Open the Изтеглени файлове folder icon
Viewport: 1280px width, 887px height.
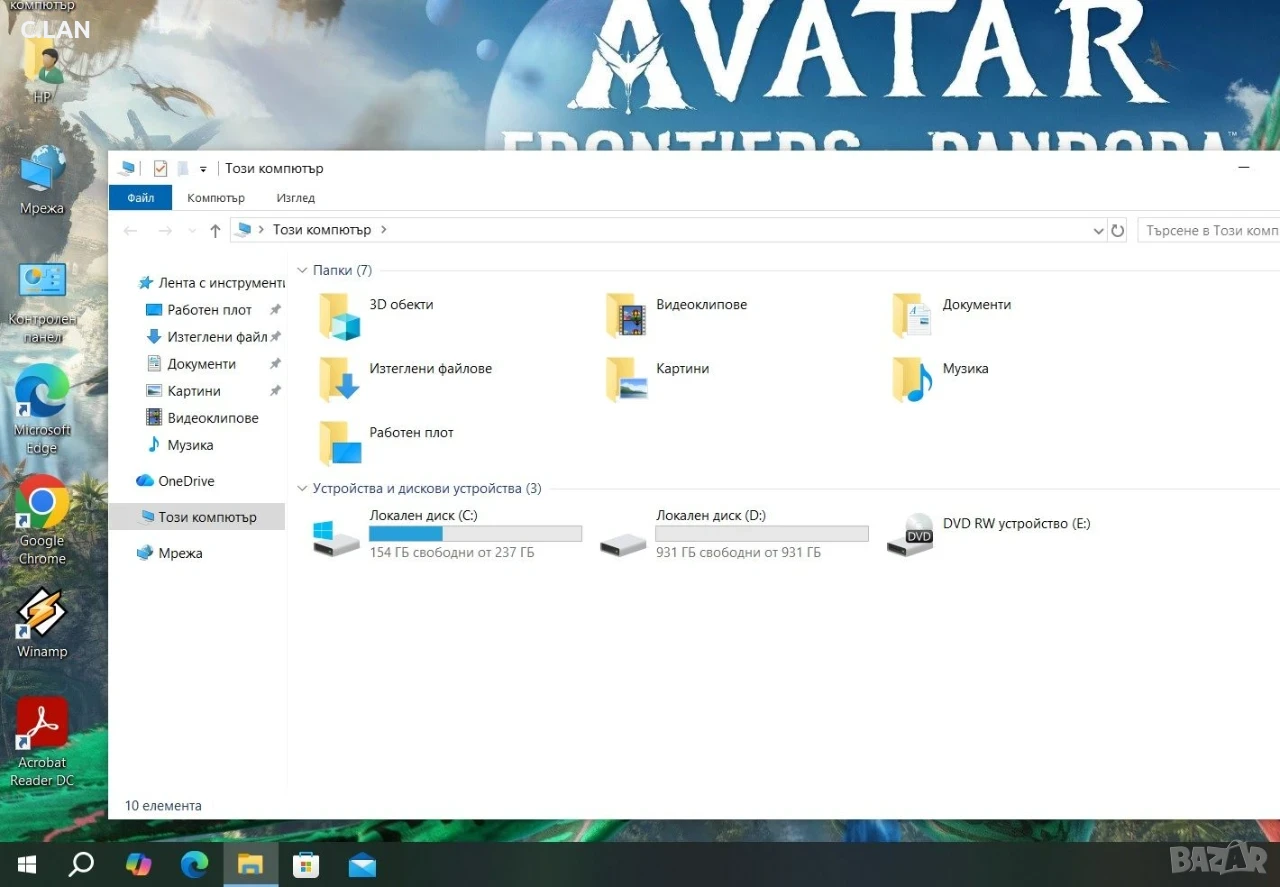click(339, 379)
